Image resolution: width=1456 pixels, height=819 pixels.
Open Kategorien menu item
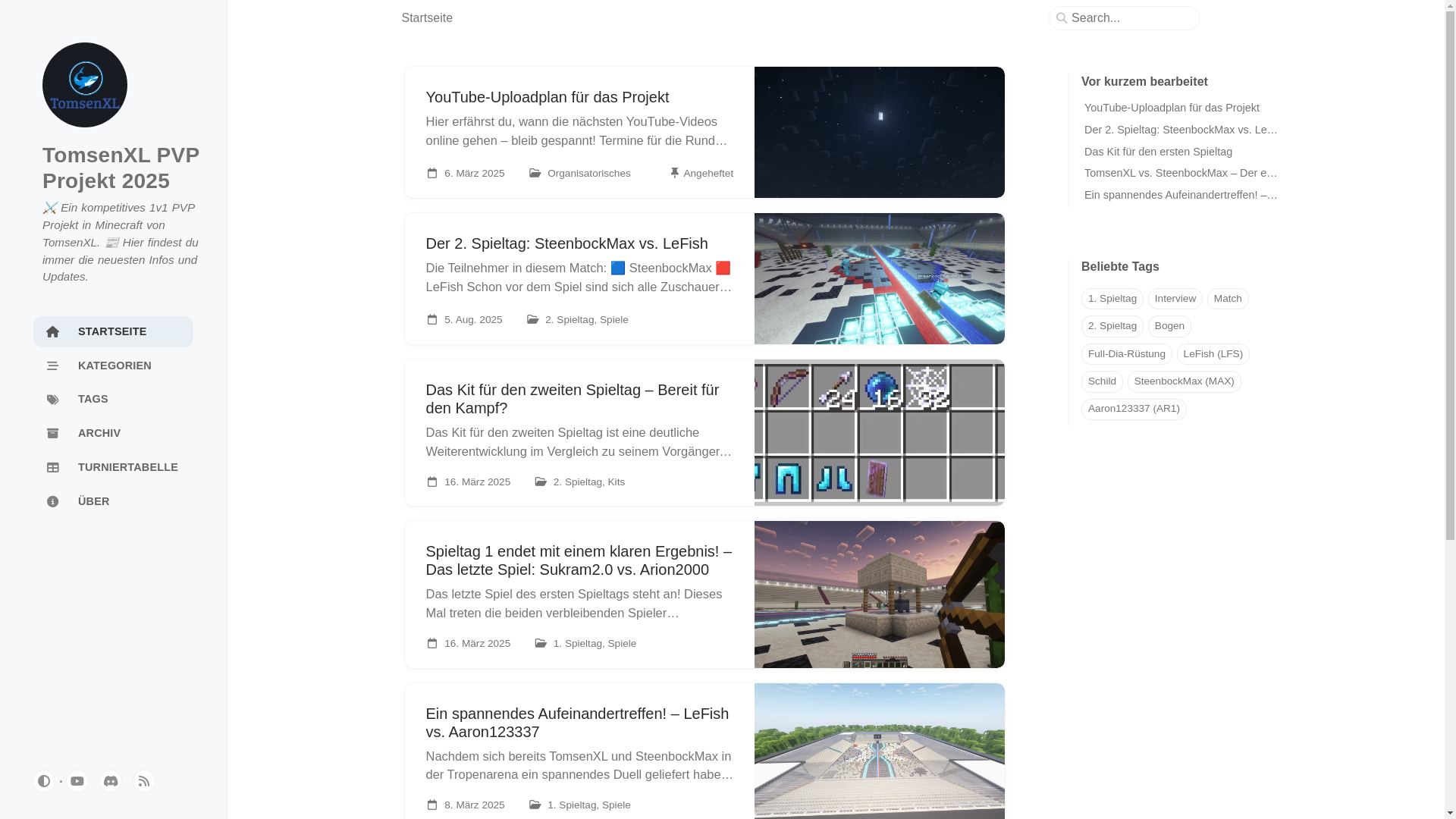tap(114, 366)
